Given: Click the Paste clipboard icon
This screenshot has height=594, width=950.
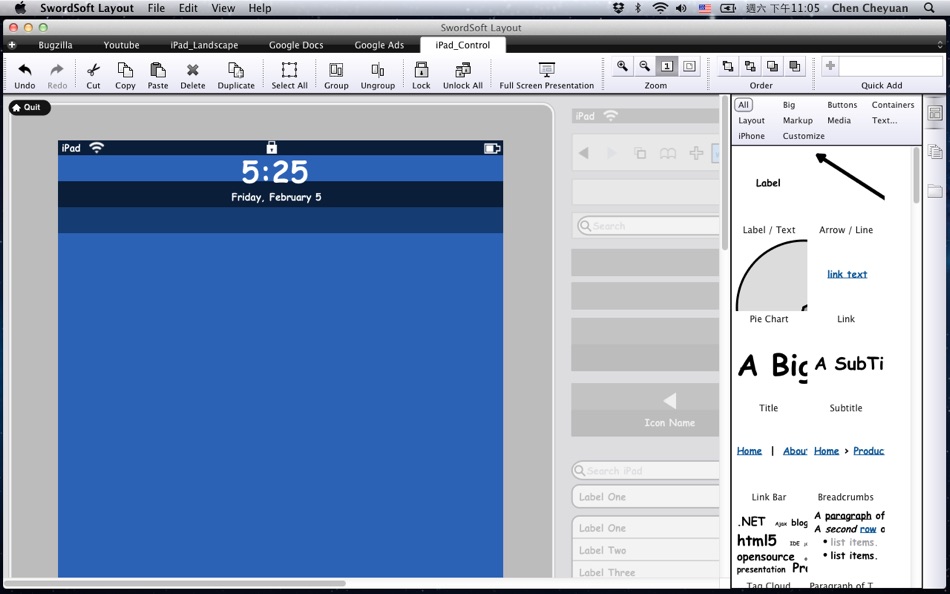Looking at the screenshot, I should coord(158,70).
